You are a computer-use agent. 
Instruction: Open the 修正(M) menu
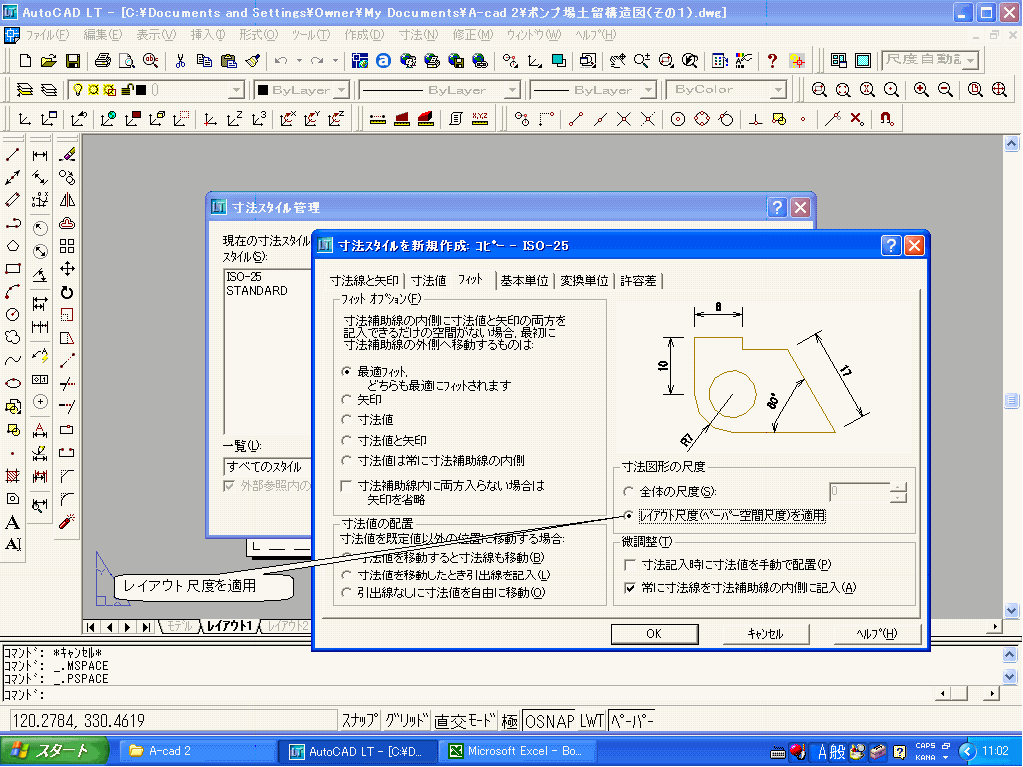[x=472, y=35]
